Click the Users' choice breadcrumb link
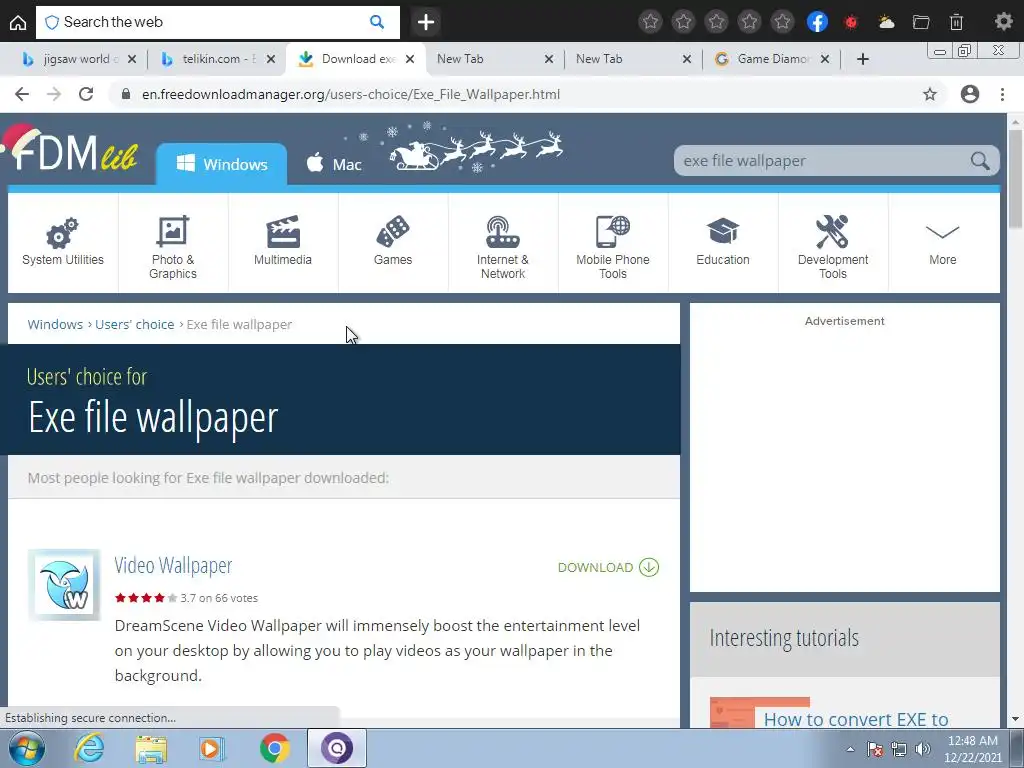Viewport: 1024px width, 768px height. (135, 325)
